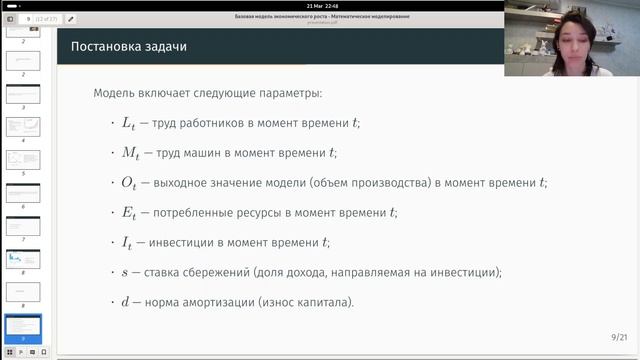Click the document title in the header bar
640x360 pixels.
pyautogui.click(x=322, y=16)
